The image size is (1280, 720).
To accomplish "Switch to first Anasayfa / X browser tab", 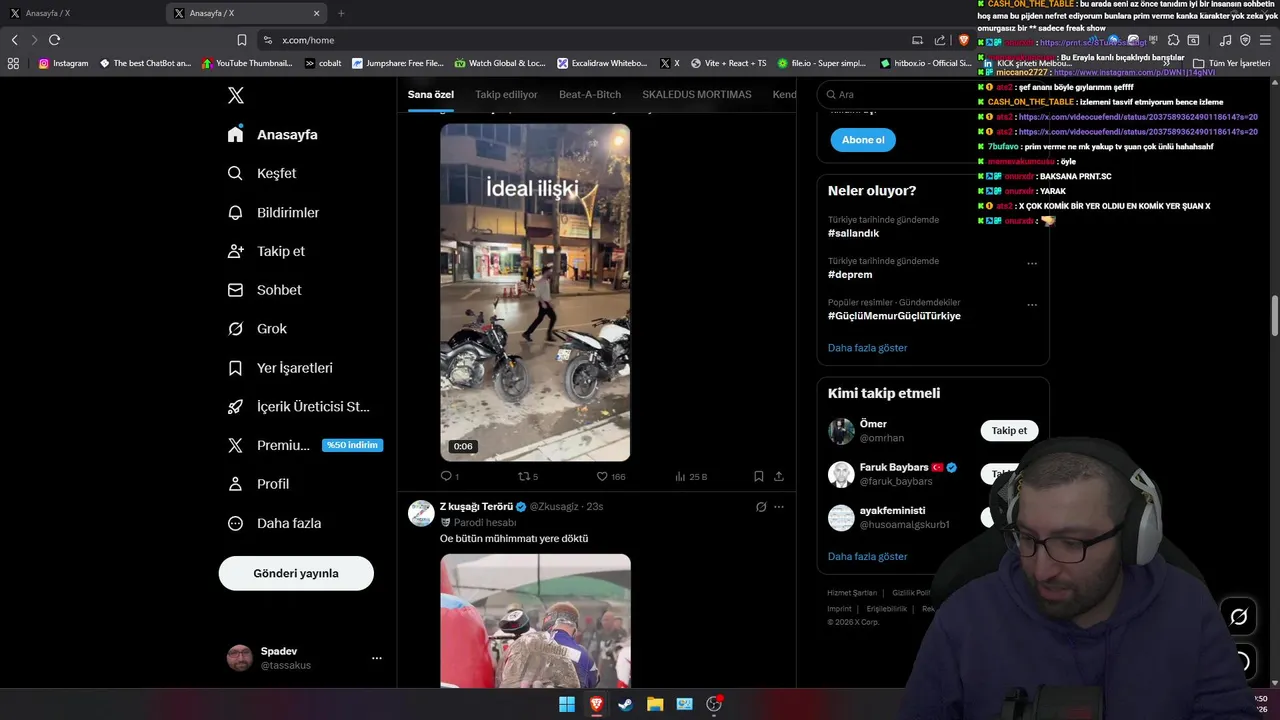I will point(80,13).
